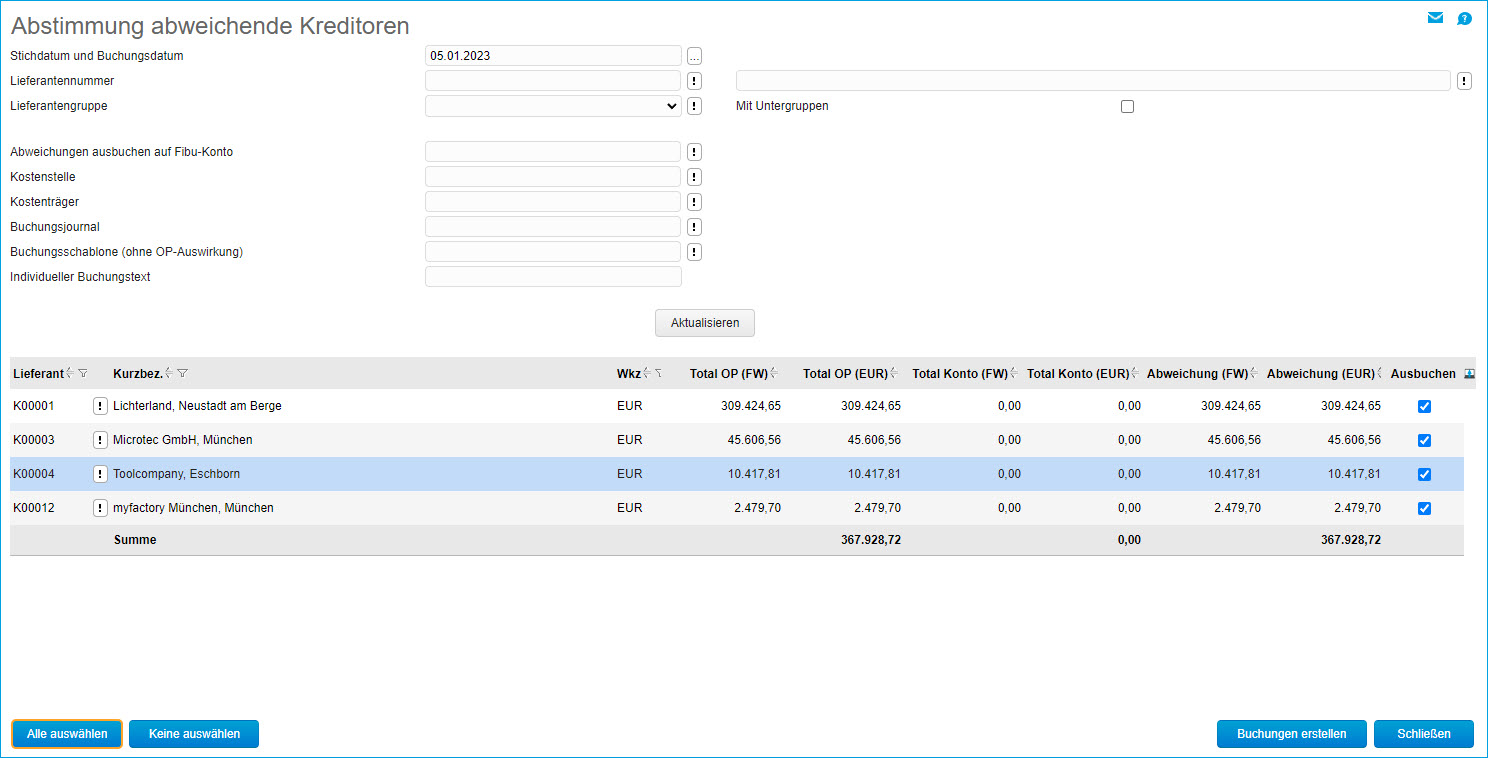Click the envelope mail icon at top right
This screenshot has height=758, width=1488.
click(x=1435, y=18)
